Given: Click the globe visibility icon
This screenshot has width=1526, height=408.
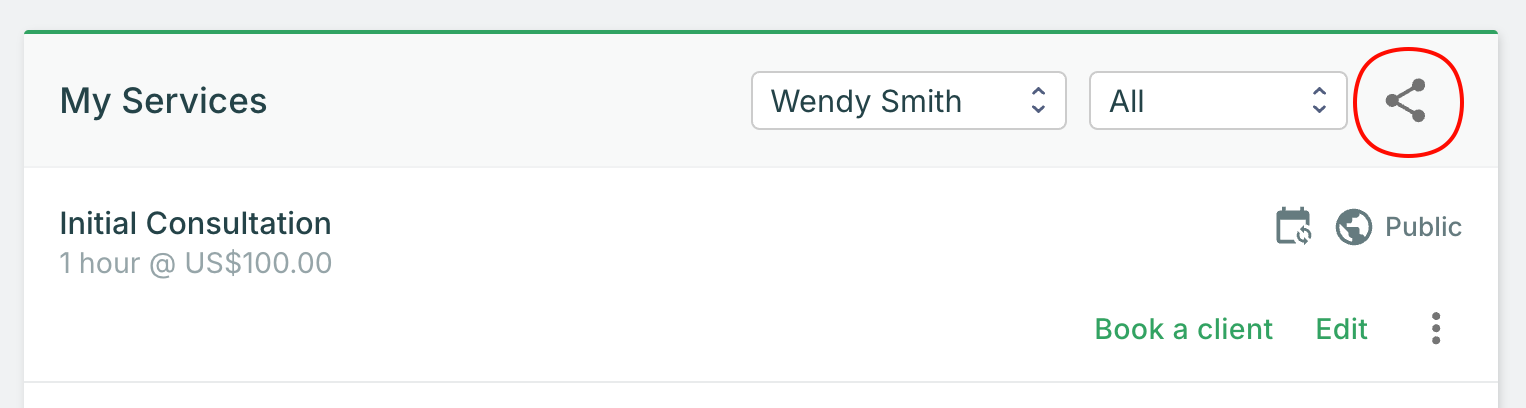Looking at the screenshot, I should [x=1353, y=227].
